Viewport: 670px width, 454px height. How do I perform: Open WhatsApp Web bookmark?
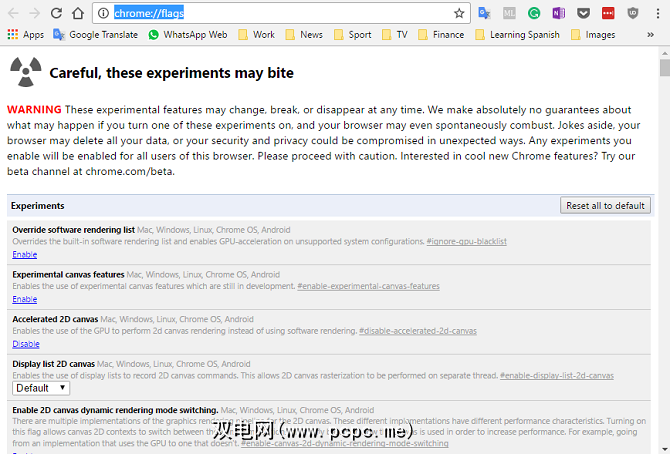coord(188,35)
